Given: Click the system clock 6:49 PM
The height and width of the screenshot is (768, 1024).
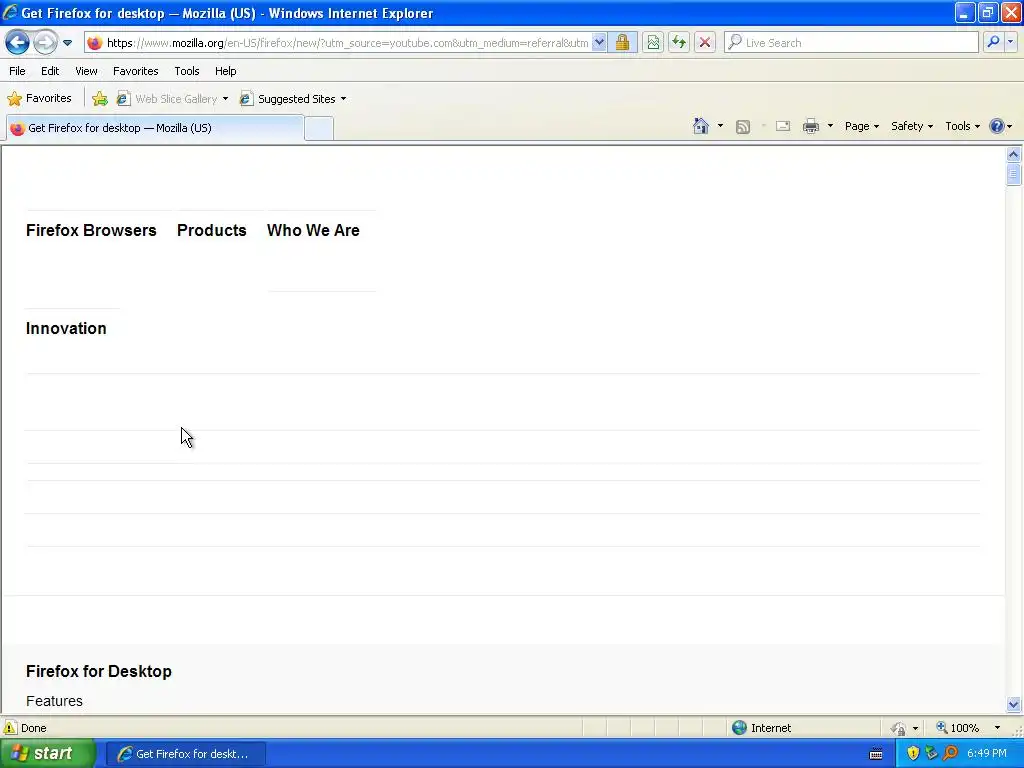Looking at the screenshot, I should coord(987,754).
